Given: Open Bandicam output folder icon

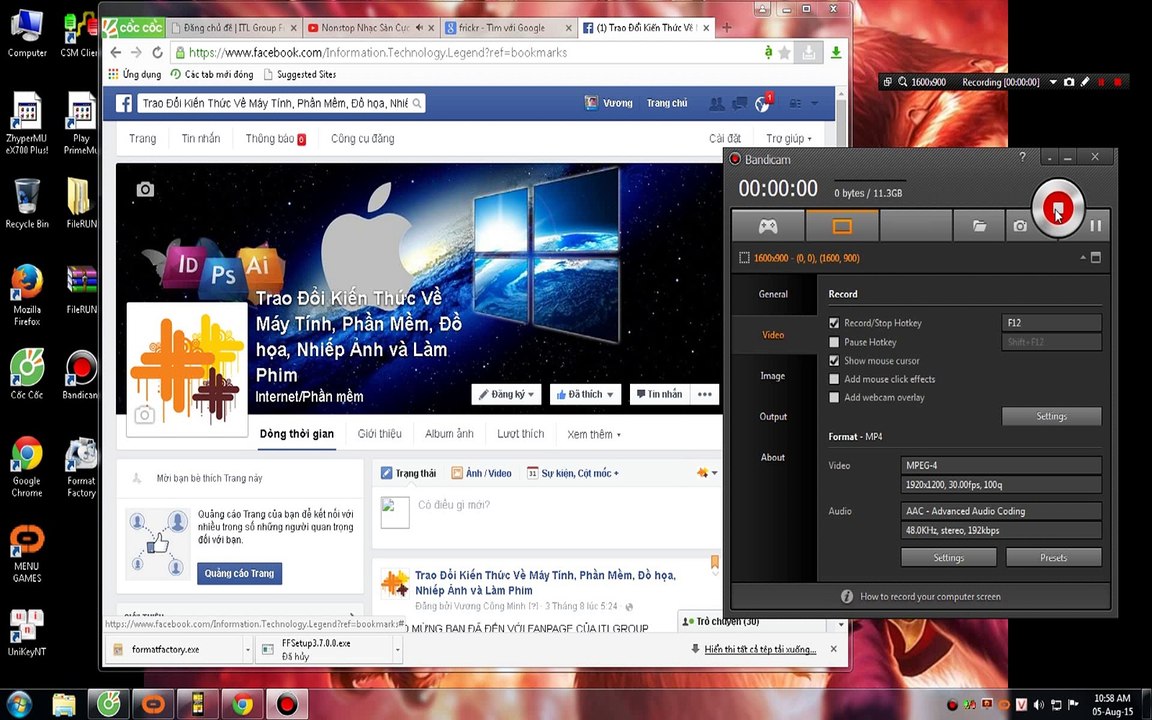Looking at the screenshot, I should click(x=979, y=226).
